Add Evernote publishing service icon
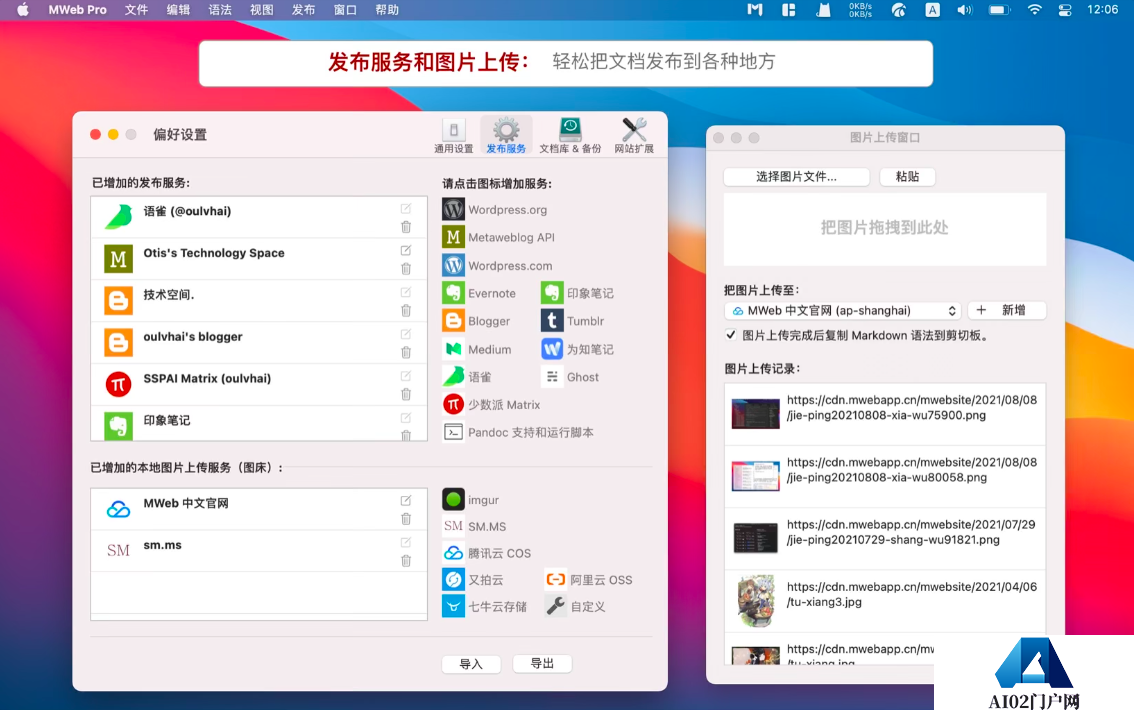This screenshot has height=710, width=1134. click(x=453, y=293)
